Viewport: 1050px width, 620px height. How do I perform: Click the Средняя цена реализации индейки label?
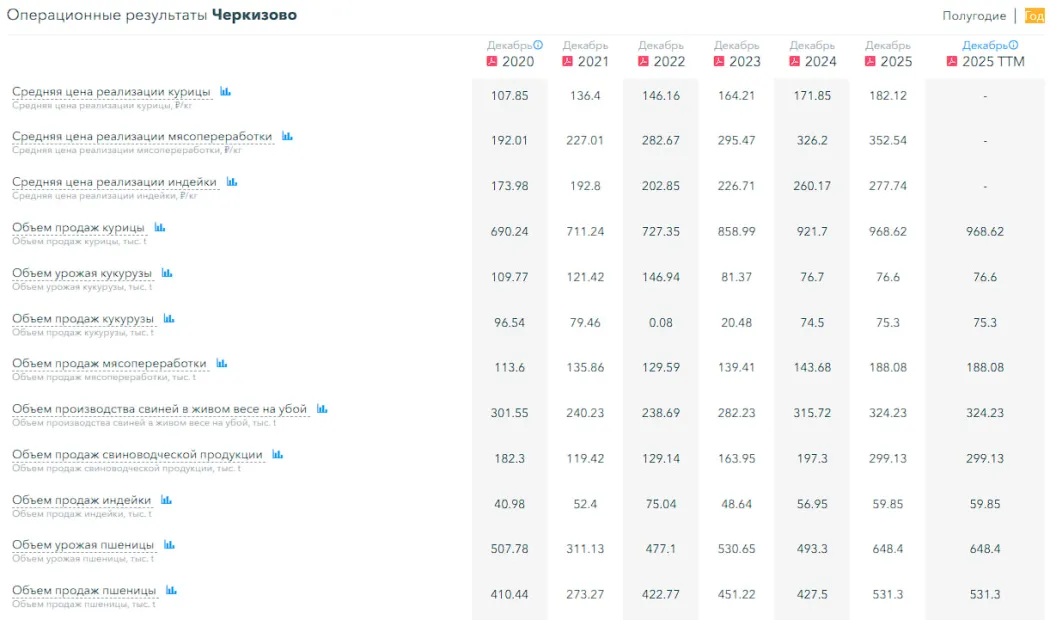click(115, 182)
